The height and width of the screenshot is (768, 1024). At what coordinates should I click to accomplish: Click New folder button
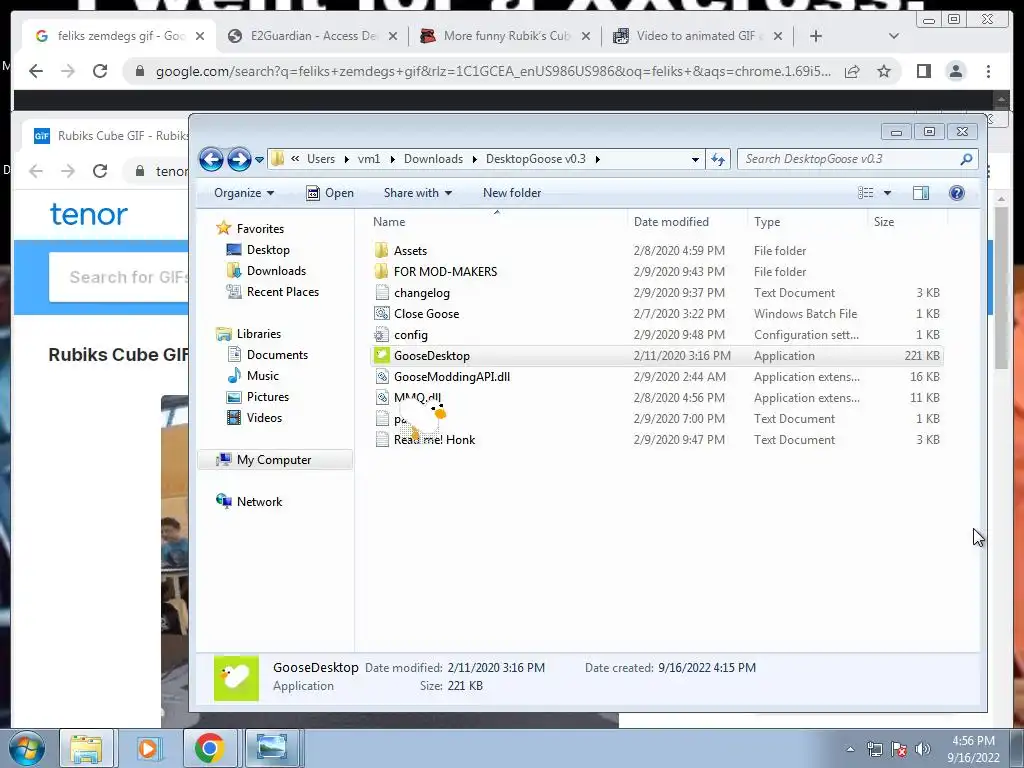coord(511,193)
